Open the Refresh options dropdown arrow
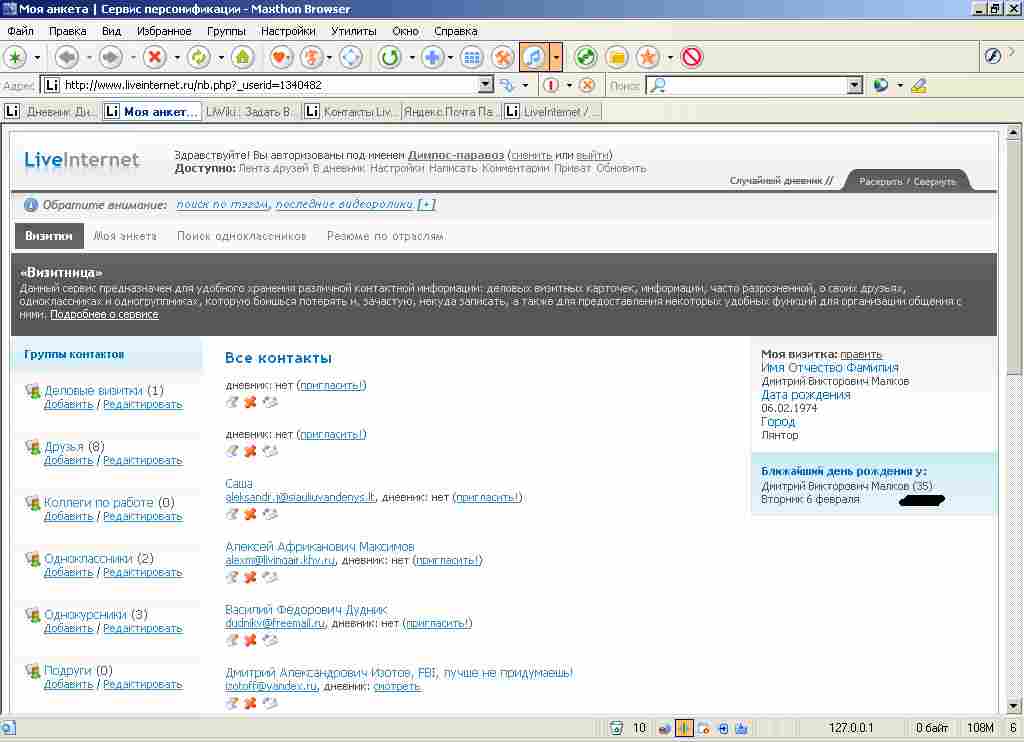Screen dimensions: 1024x742 221,57
